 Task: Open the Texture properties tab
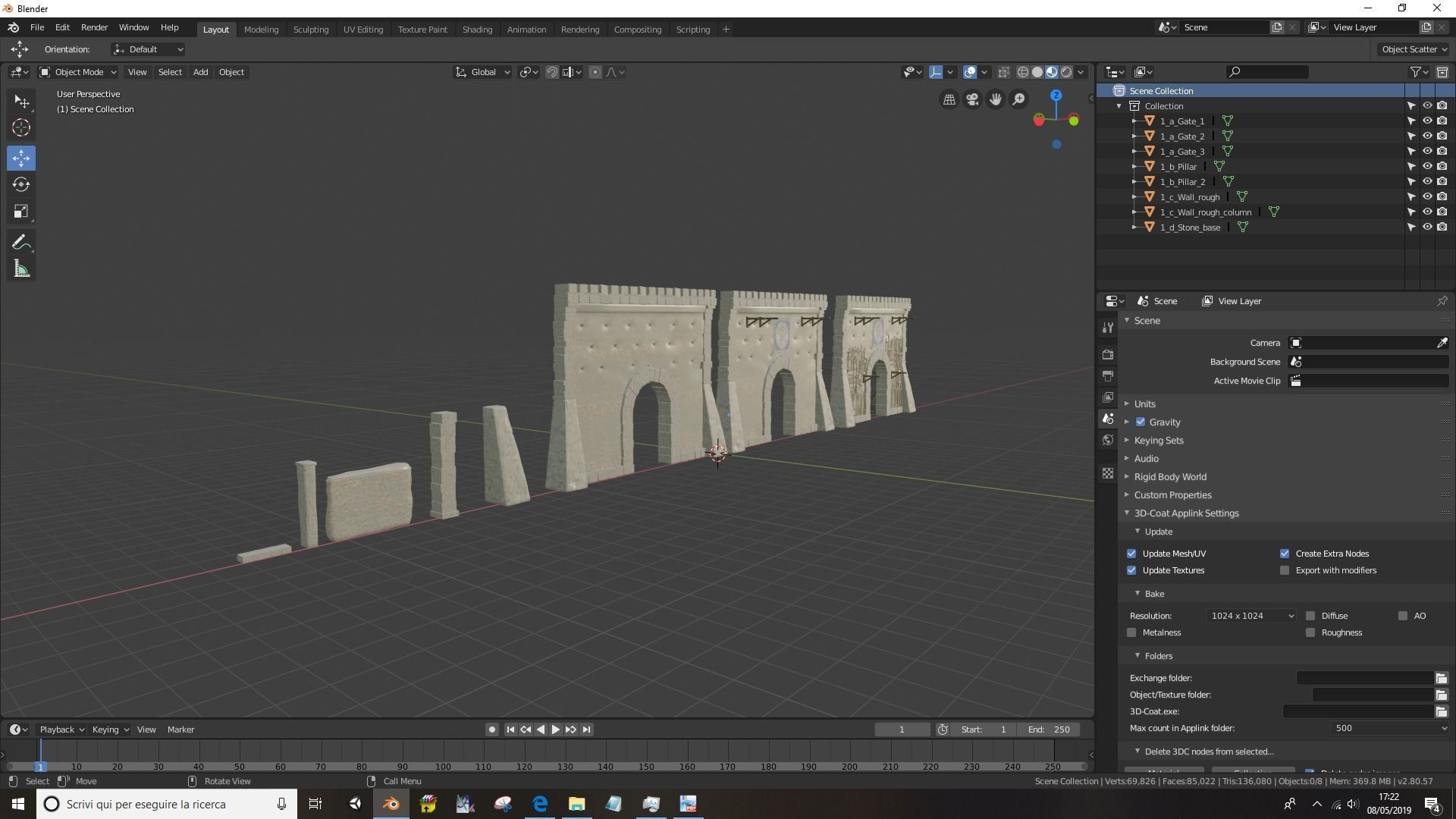click(1108, 473)
